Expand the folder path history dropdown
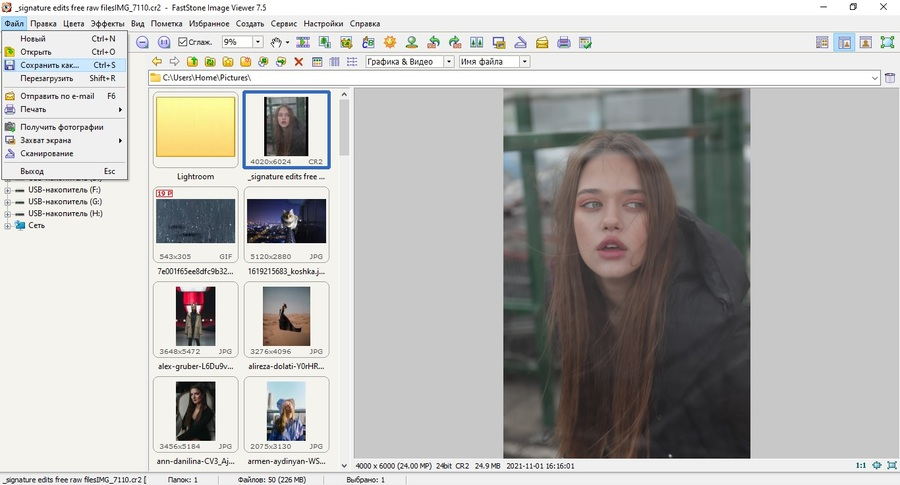The height and width of the screenshot is (485, 900). tap(875, 77)
